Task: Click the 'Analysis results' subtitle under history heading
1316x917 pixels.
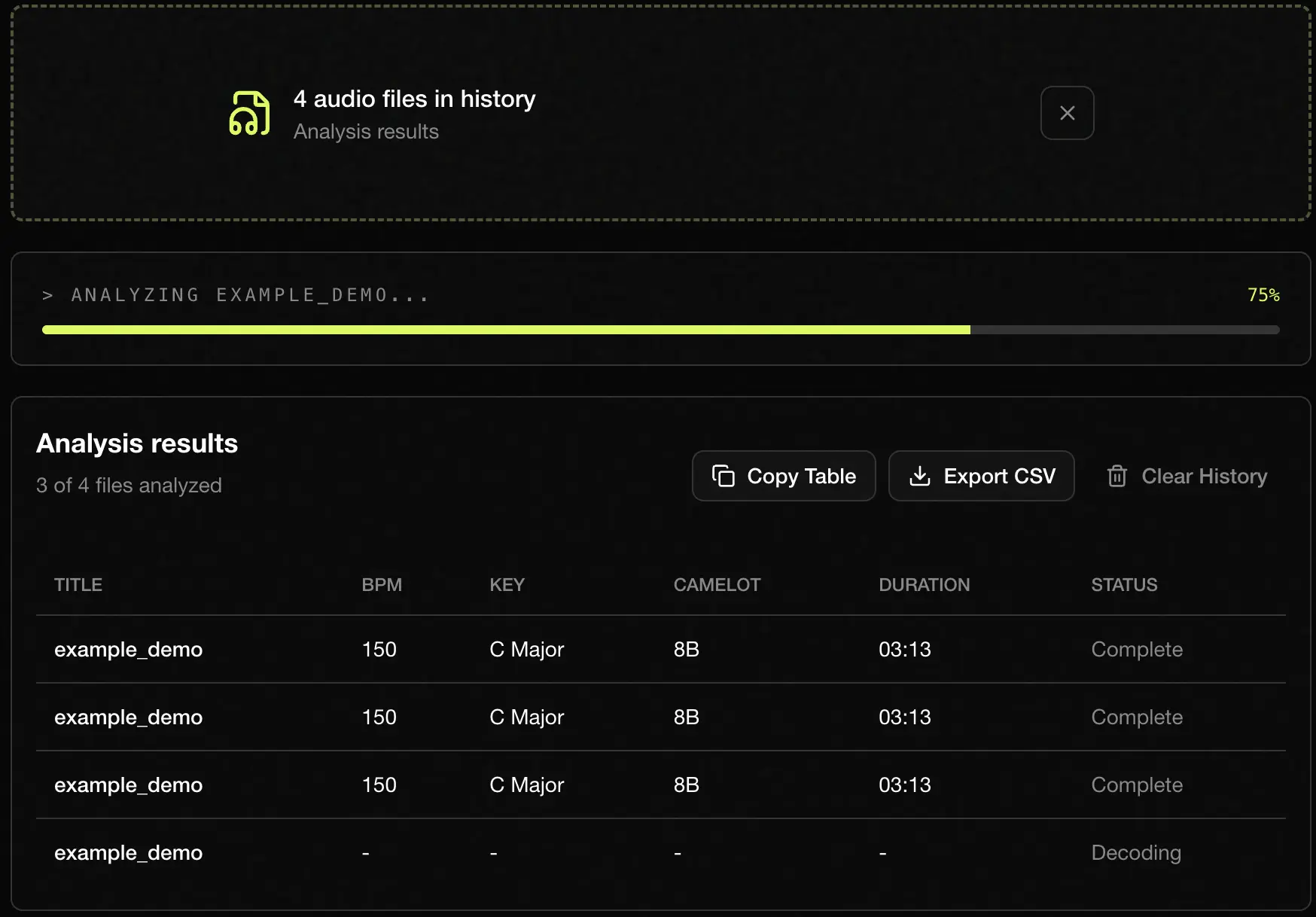Action: click(x=366, y=132)
